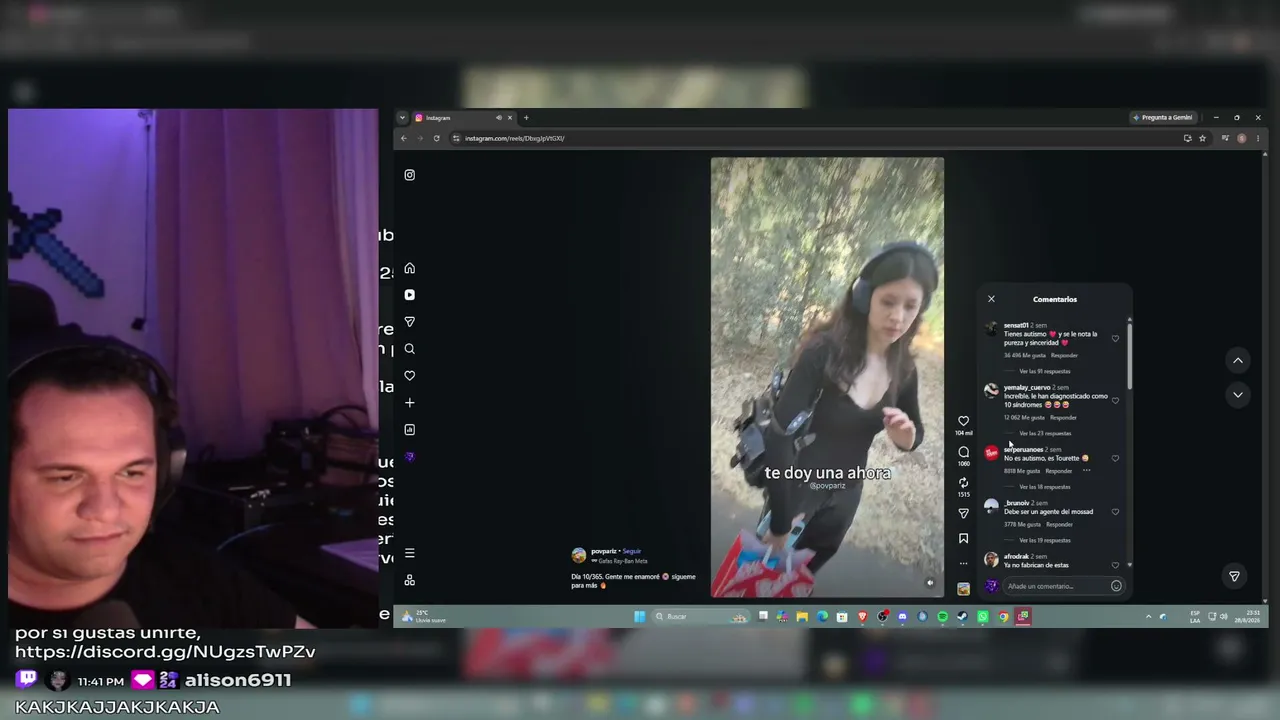Reply to yemalay_cuervo's comment
The width and height of the screenshot is (1280, 720).
coord(1063,417)
